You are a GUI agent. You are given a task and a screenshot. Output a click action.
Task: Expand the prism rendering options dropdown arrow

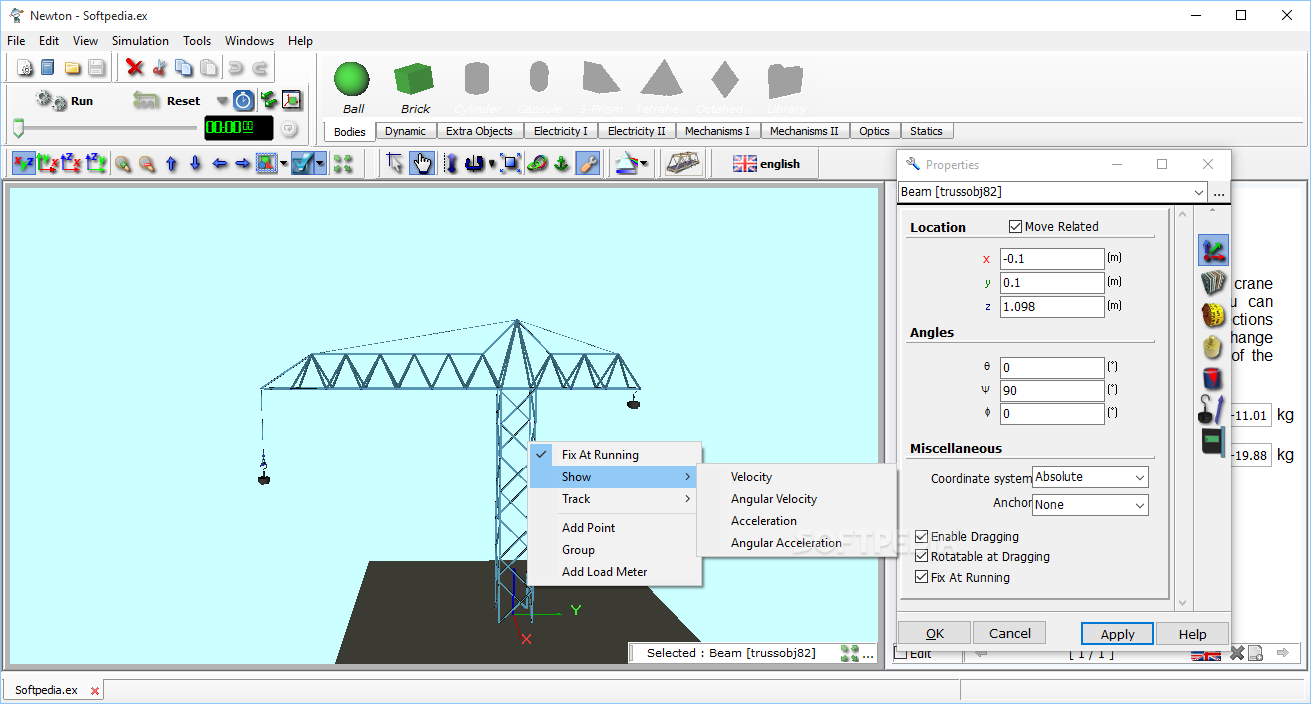click(x=645, y=164)
